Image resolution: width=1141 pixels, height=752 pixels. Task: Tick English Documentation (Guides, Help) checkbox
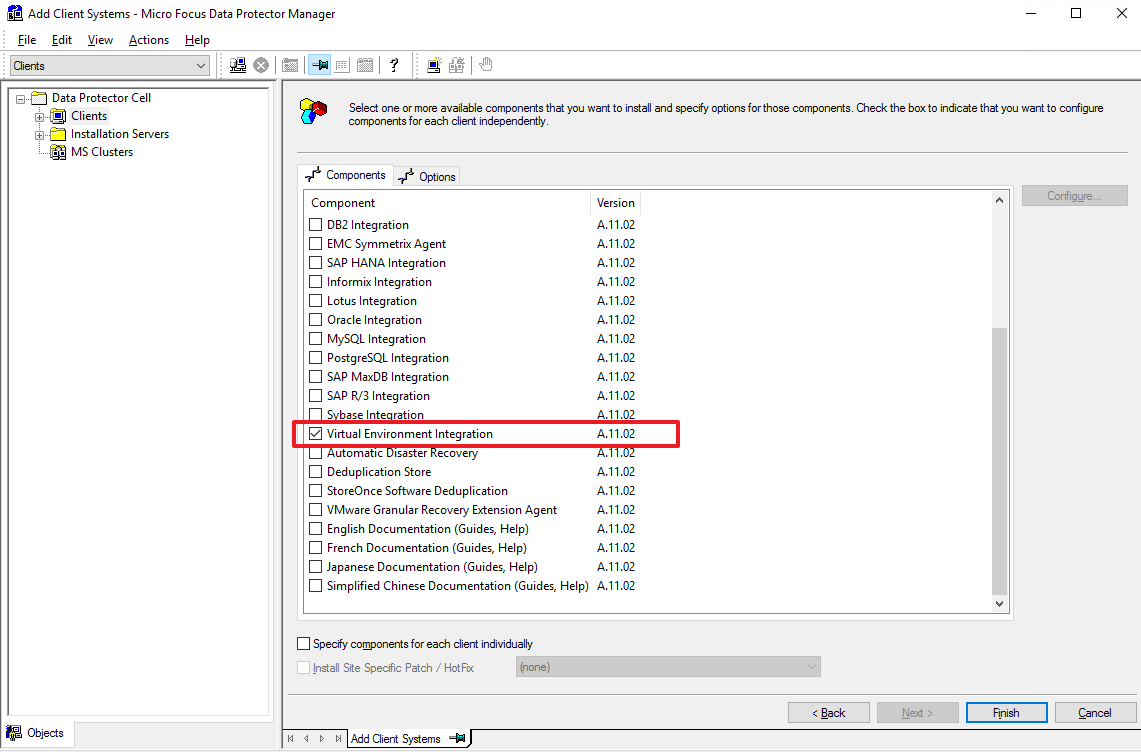click(x=315, y=529)
